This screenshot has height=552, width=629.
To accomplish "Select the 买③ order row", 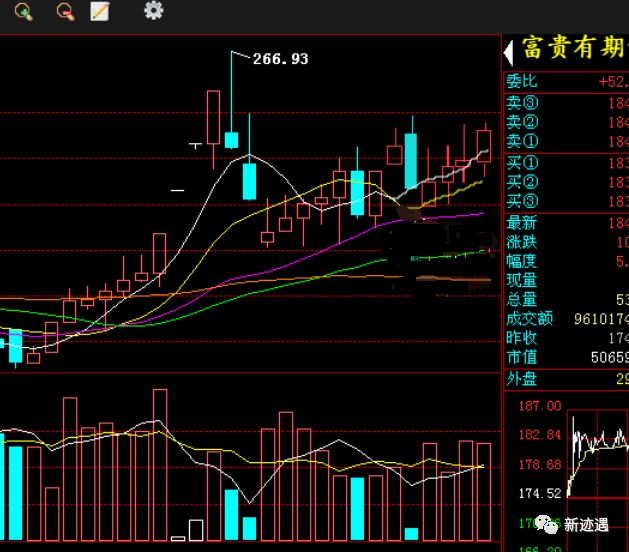I will tap(566, 201).
